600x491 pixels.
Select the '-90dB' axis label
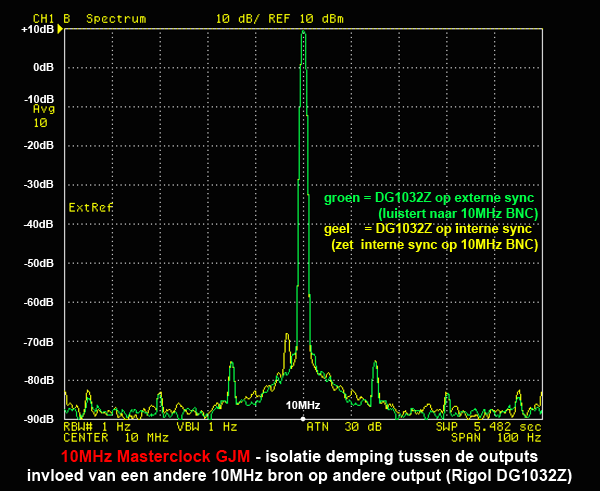pos(39,419)
